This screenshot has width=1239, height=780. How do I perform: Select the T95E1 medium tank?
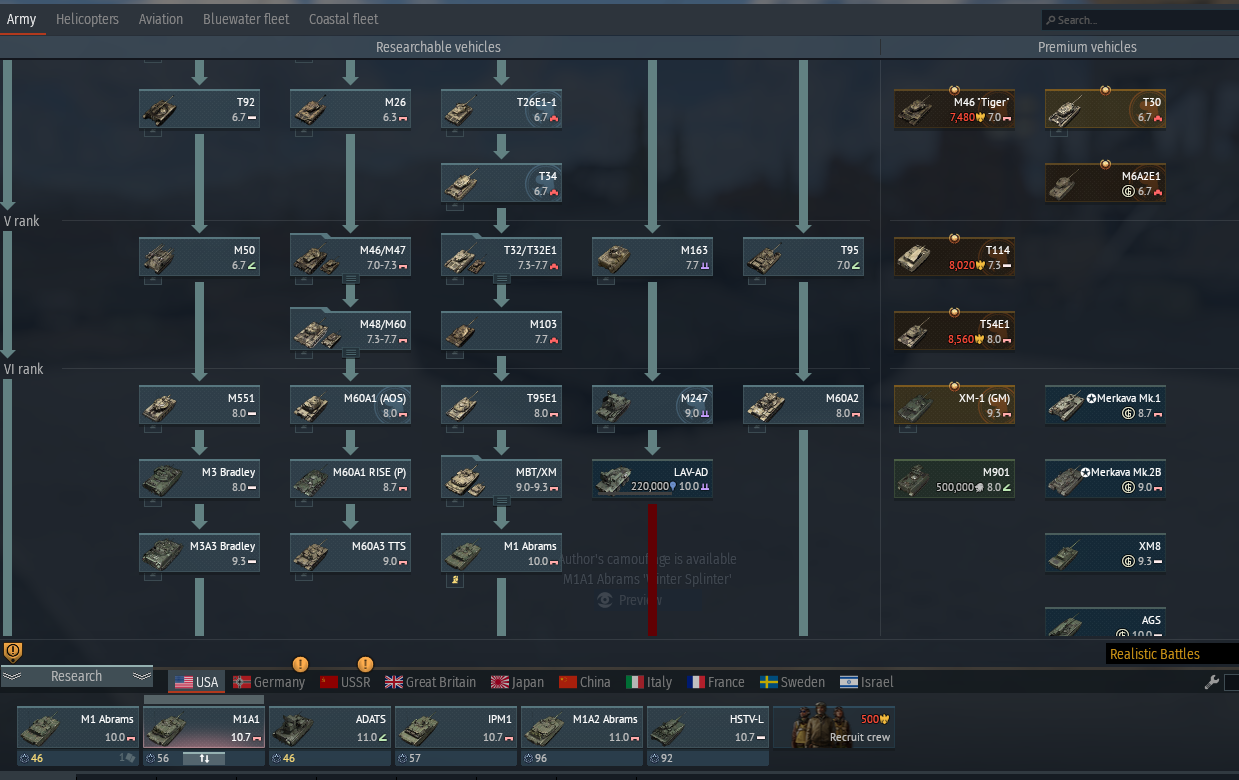click(x=501, y=405)
